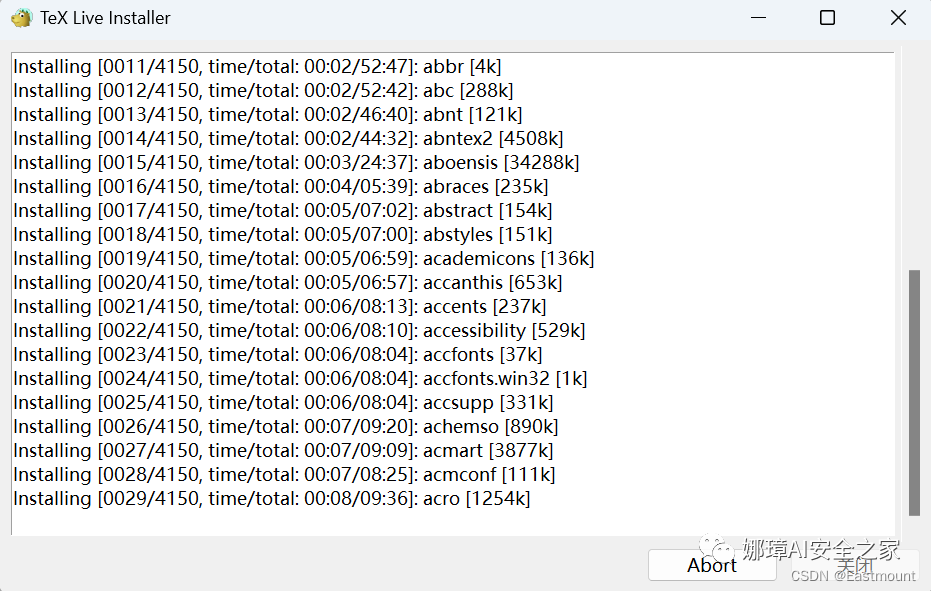Abort the installation with the Abort button
This screenshot has height=591, width=931.
[712, 565]
